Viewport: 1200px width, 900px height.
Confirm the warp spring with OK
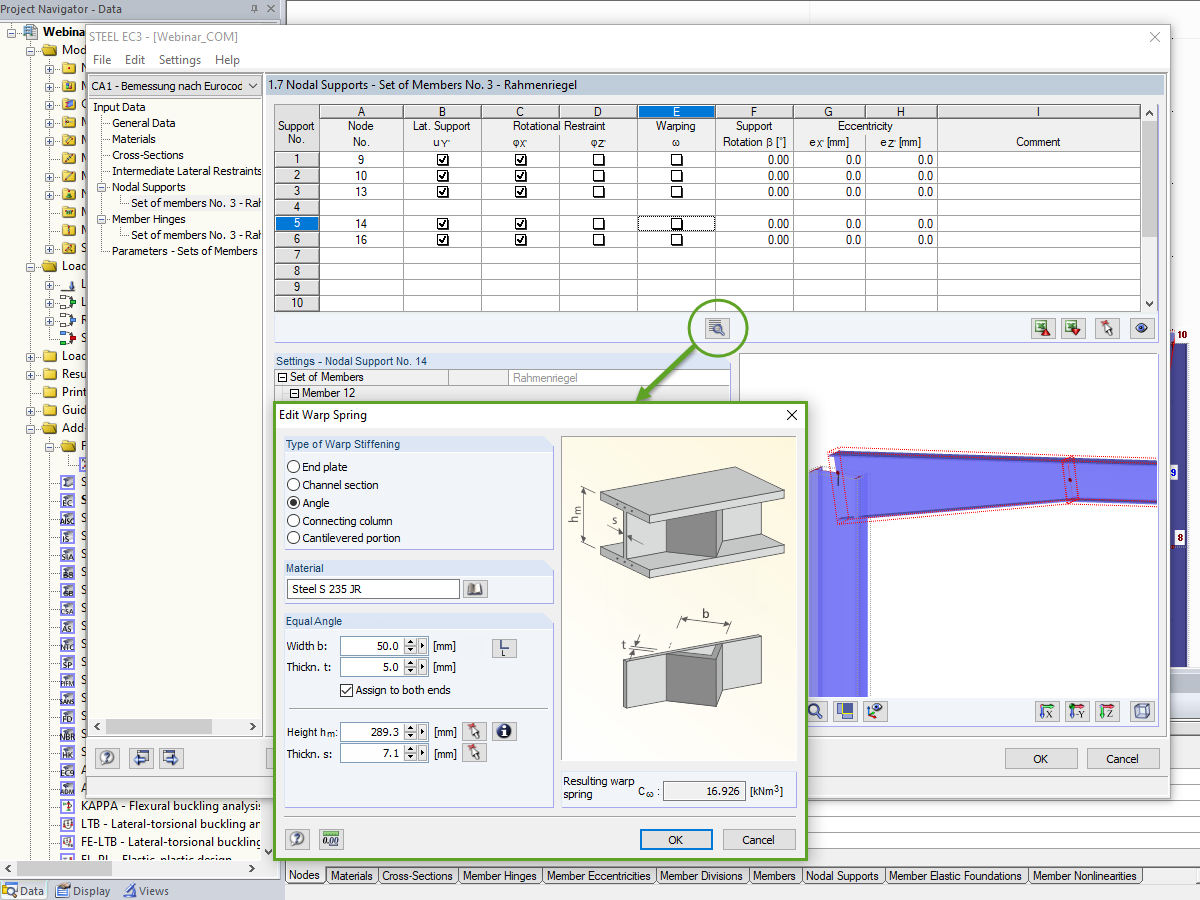tap(676, 839)
